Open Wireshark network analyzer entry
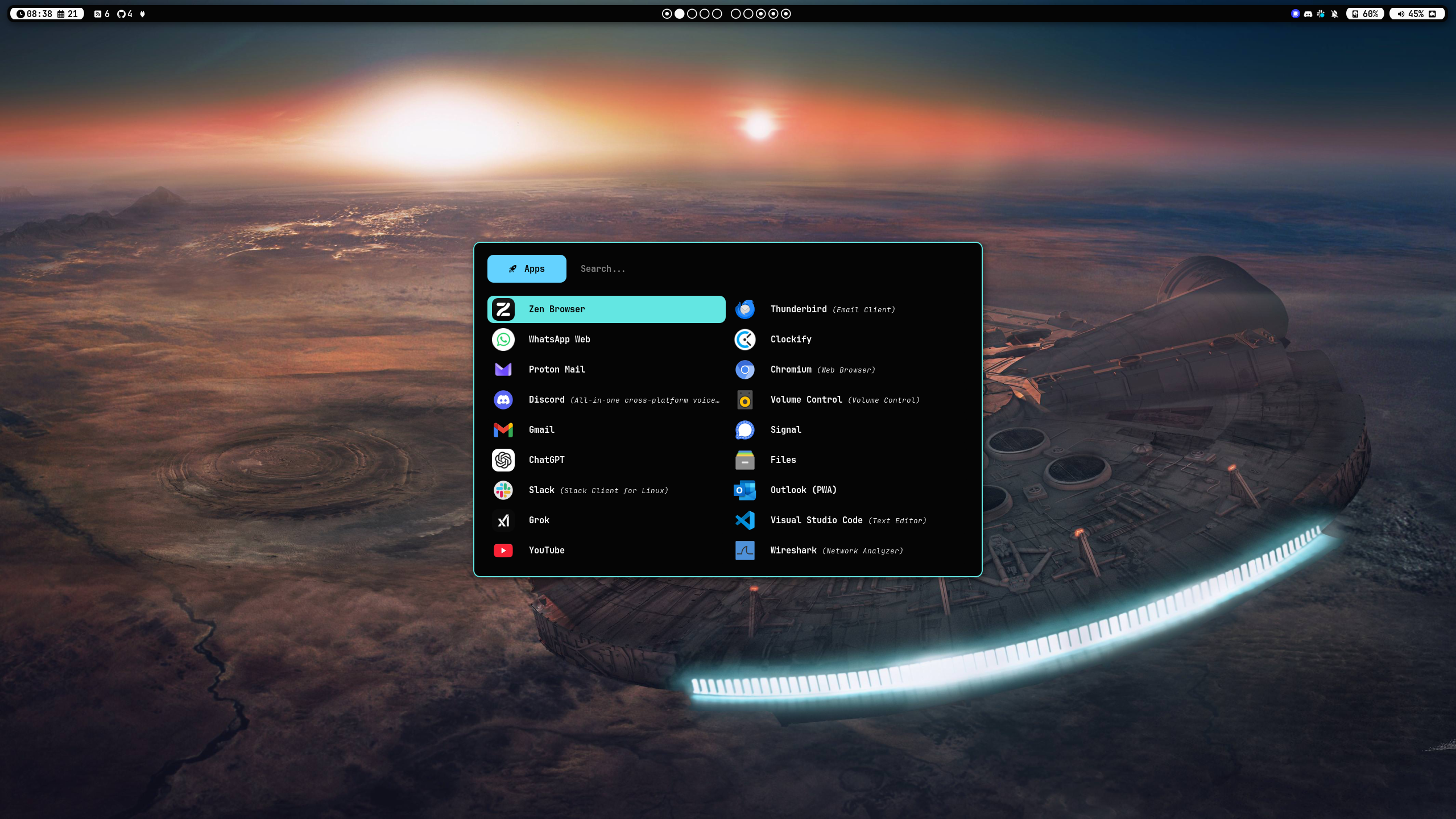 point(849,551)
